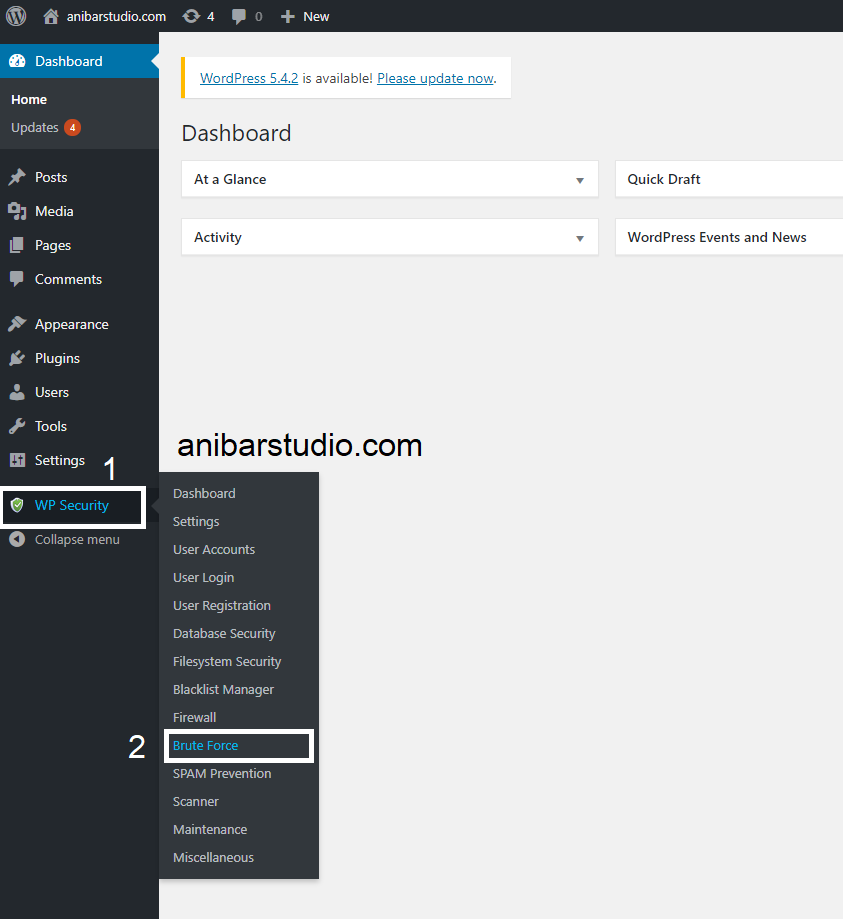Open the Settings menu in main sidebar
The width and height of the screenshot is (843, 919).
59,460
